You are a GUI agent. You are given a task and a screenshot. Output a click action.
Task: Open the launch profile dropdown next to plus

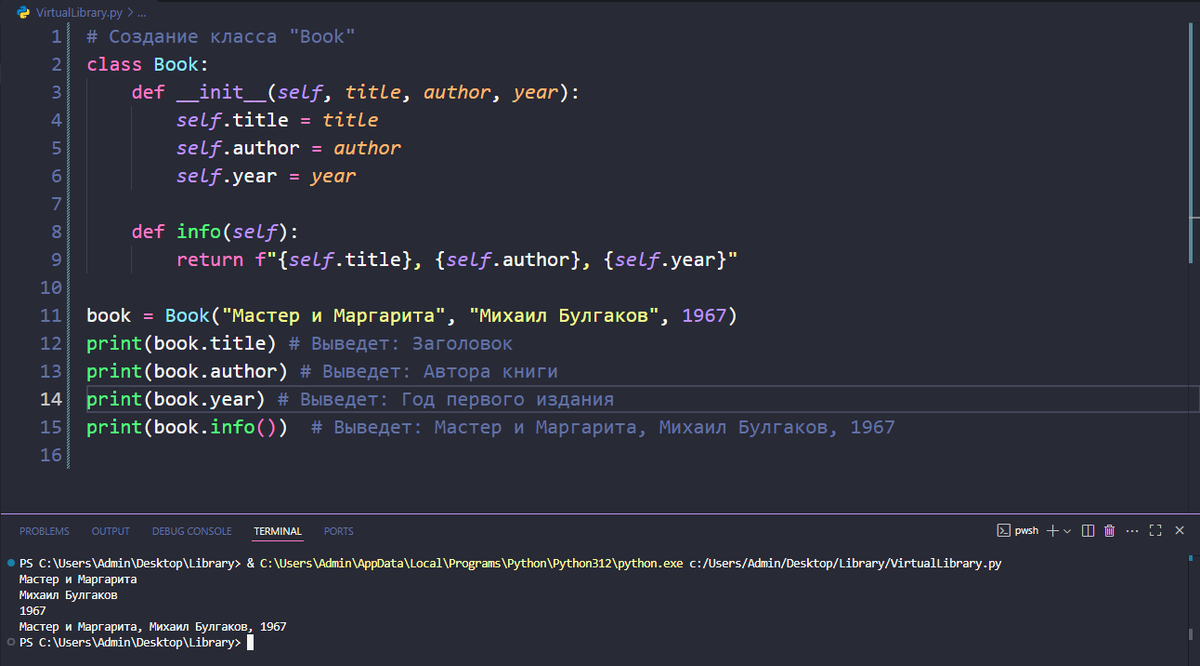(1067, 531)
